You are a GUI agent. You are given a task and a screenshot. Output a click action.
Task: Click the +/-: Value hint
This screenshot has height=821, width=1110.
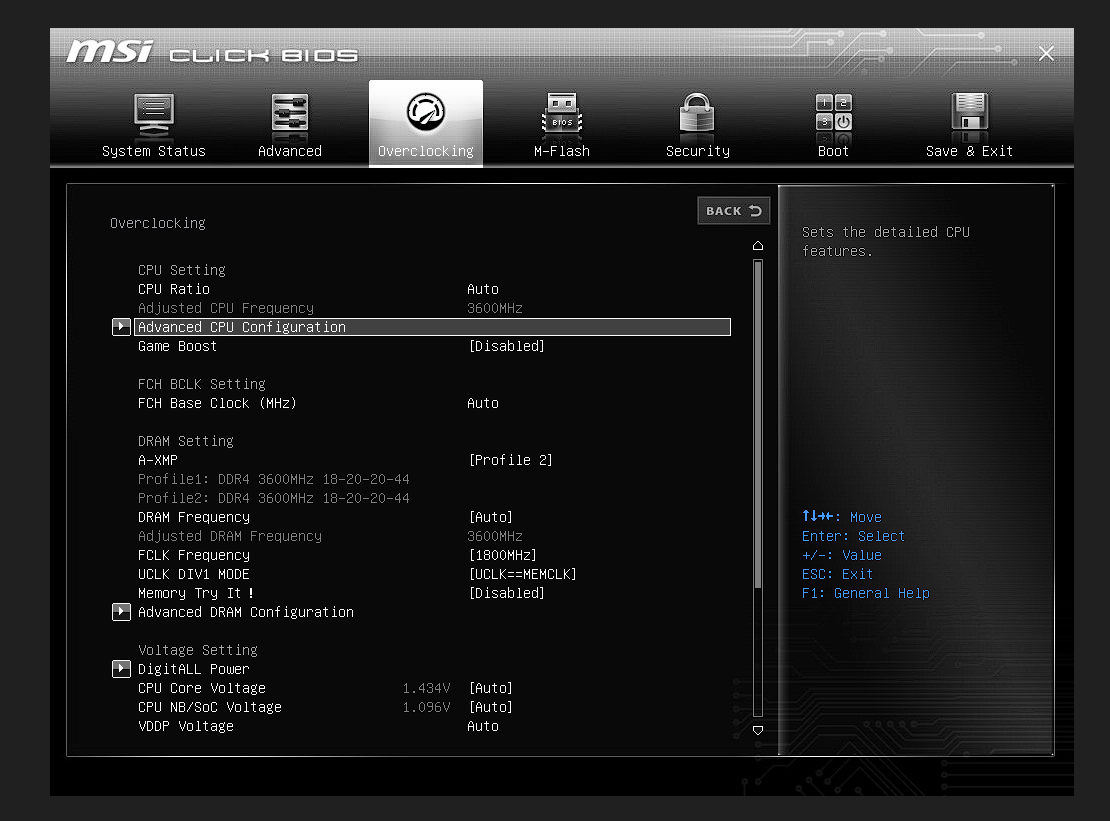tap(841, 555)
